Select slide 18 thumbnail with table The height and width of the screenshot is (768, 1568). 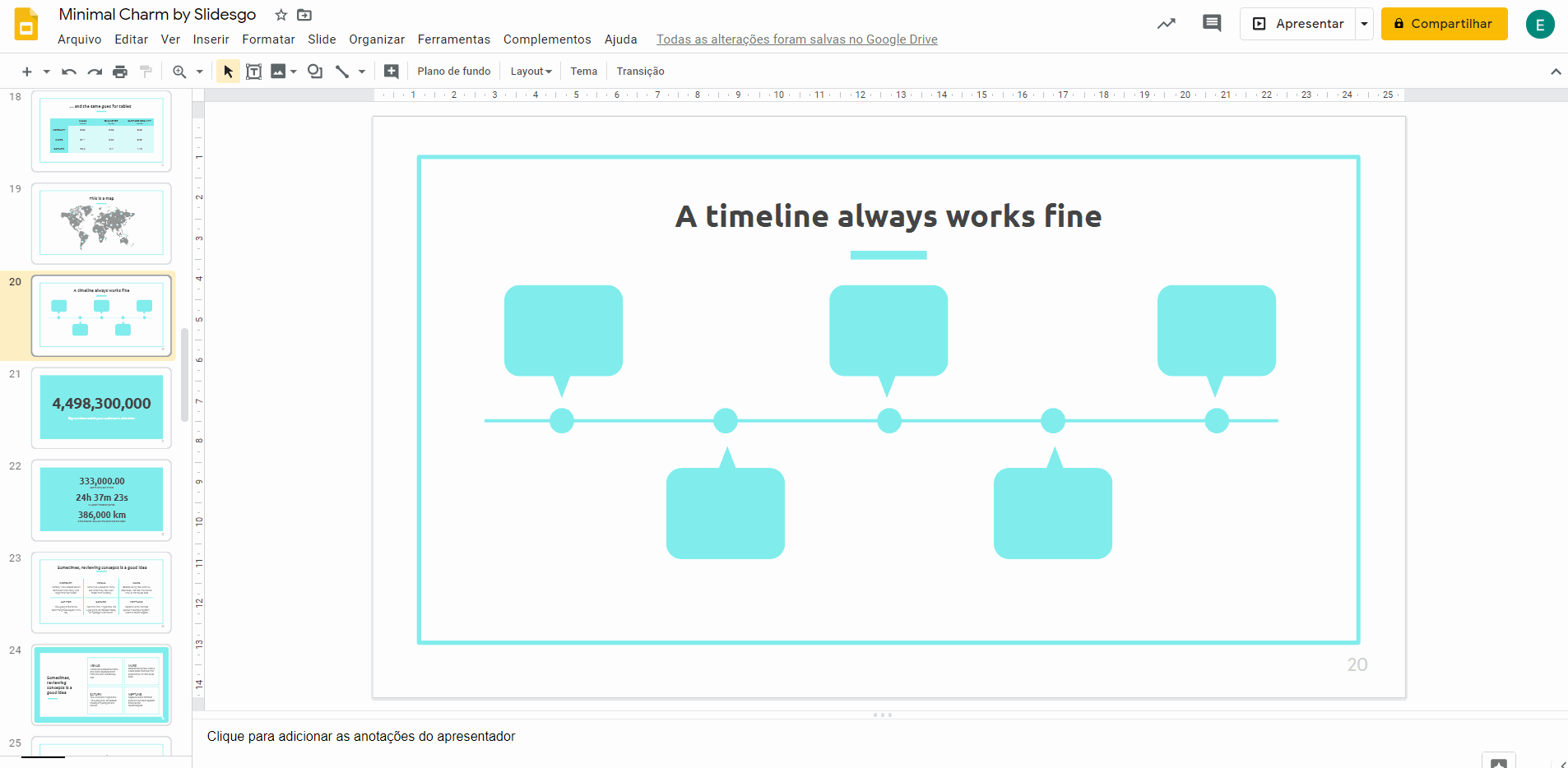click(x=101, y=131)
